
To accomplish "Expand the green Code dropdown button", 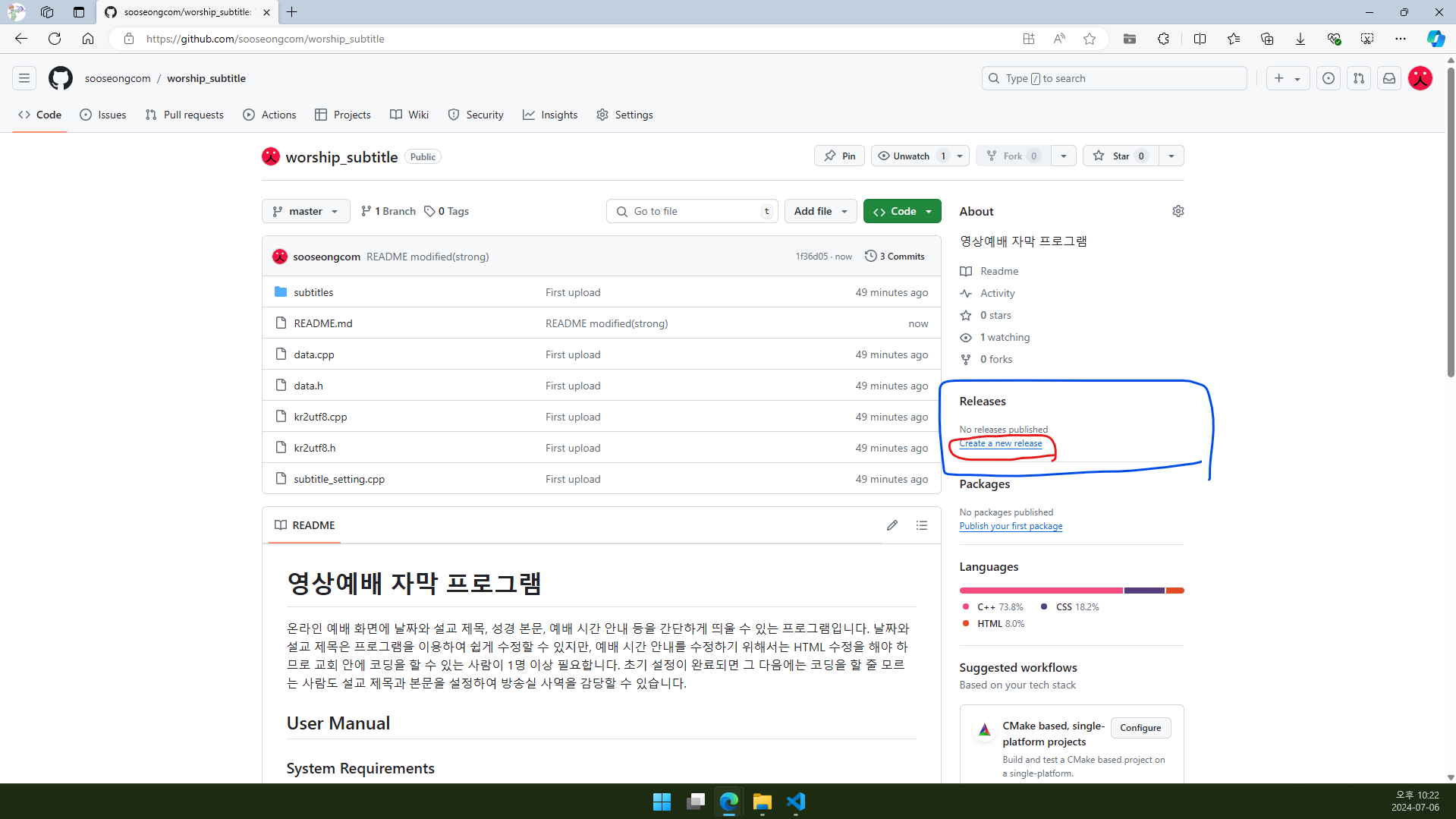I will [902, 211].
